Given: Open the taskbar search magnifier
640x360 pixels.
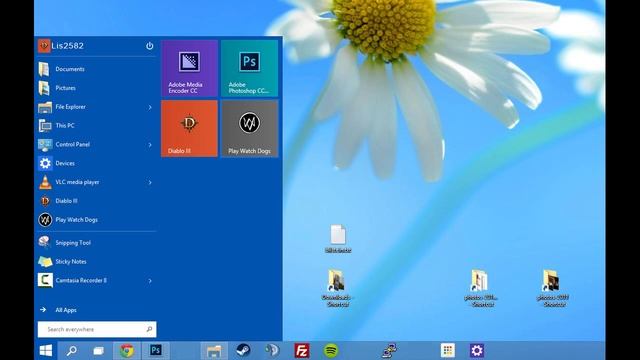Looking at the screenshot, I should click(72, 351).
